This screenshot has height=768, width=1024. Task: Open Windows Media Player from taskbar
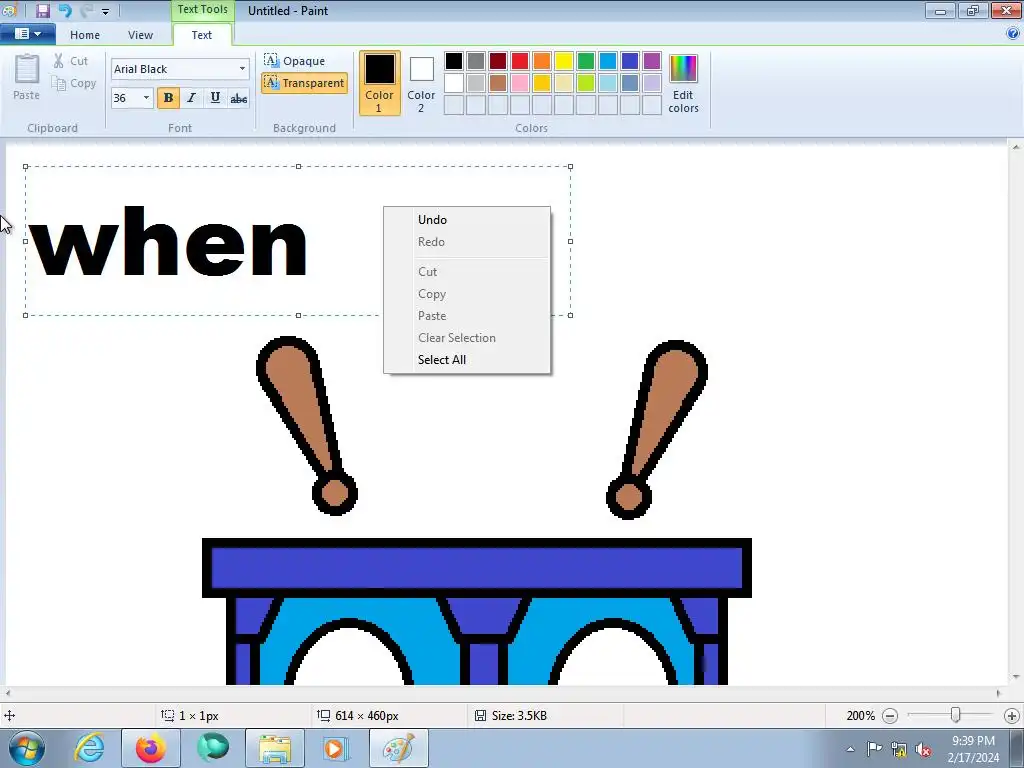(336, 748)
